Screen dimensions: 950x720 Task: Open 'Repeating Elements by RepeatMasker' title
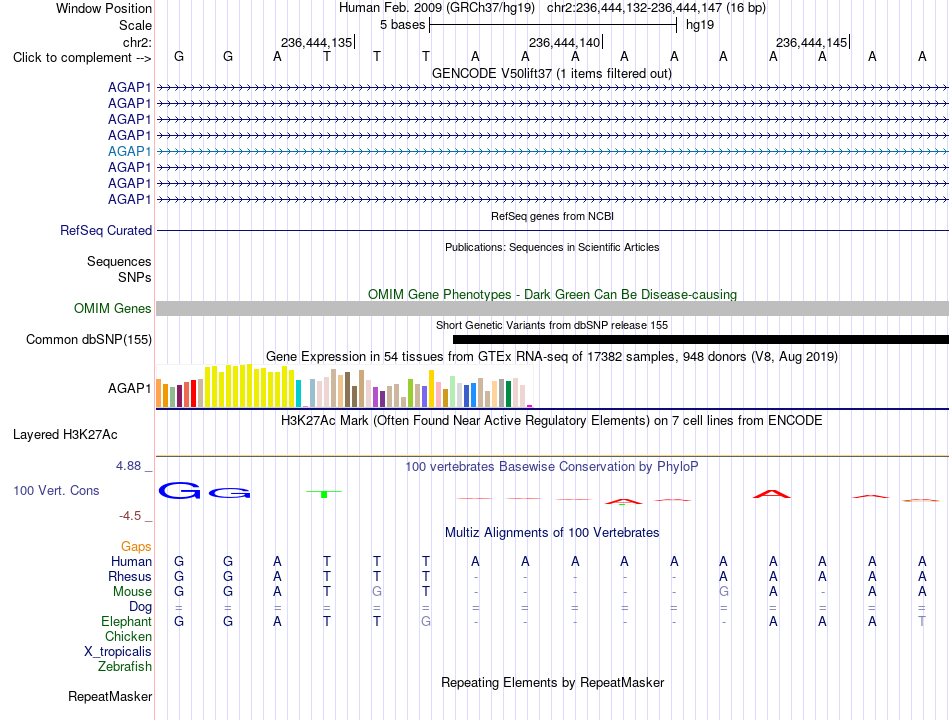pos(552,682)
